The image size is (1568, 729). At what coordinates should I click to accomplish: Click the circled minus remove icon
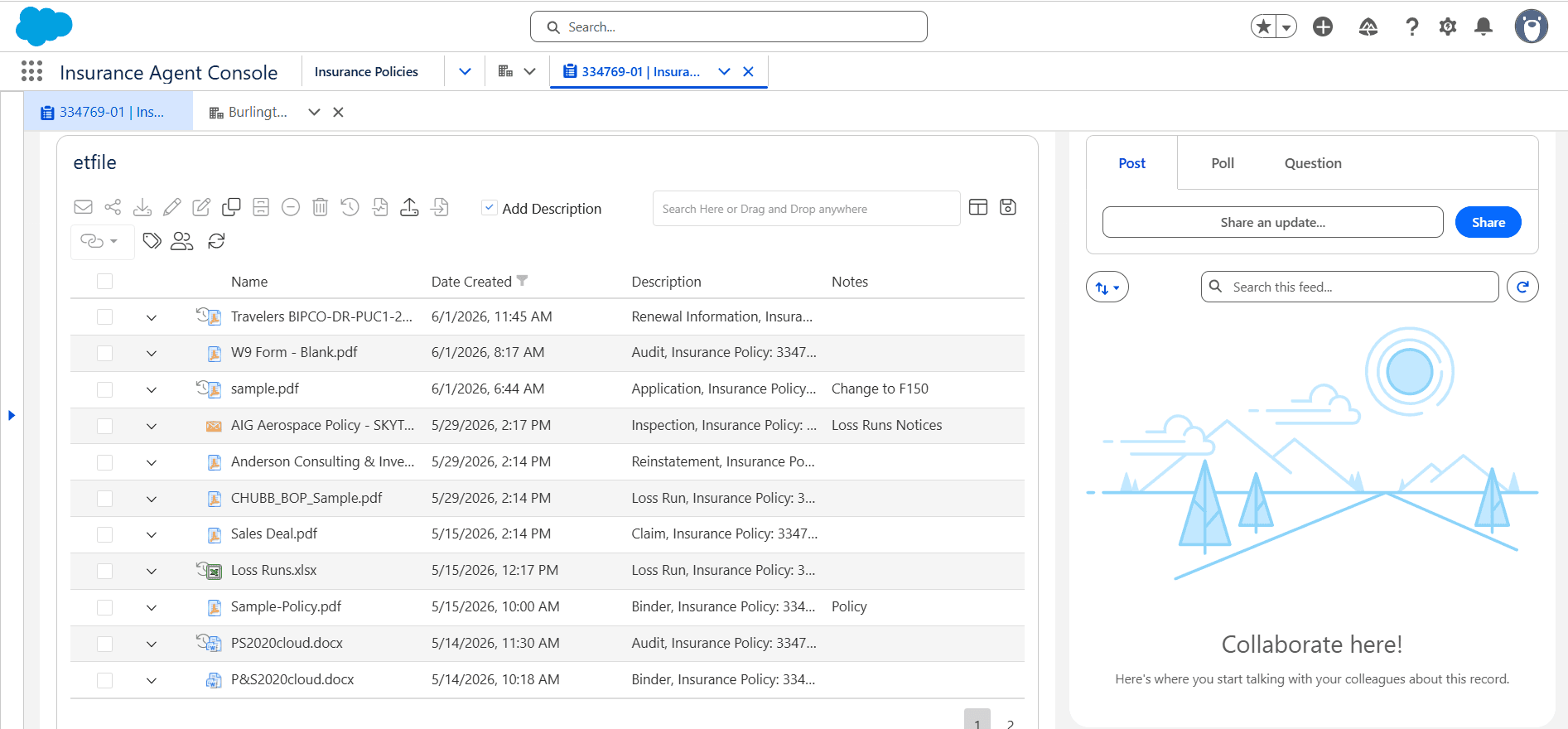pyautogui.click(x=291, y=207)
